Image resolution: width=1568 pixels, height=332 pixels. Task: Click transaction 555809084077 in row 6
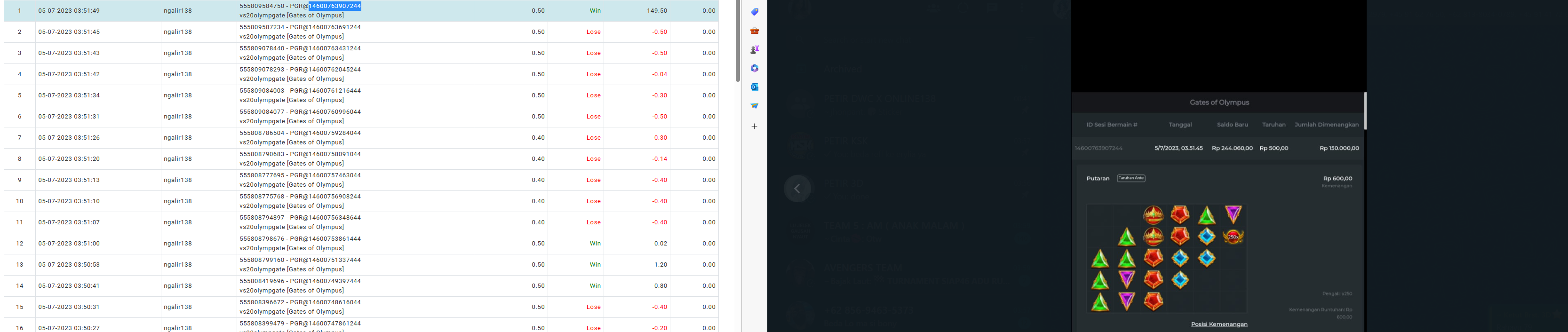point(262,112)
